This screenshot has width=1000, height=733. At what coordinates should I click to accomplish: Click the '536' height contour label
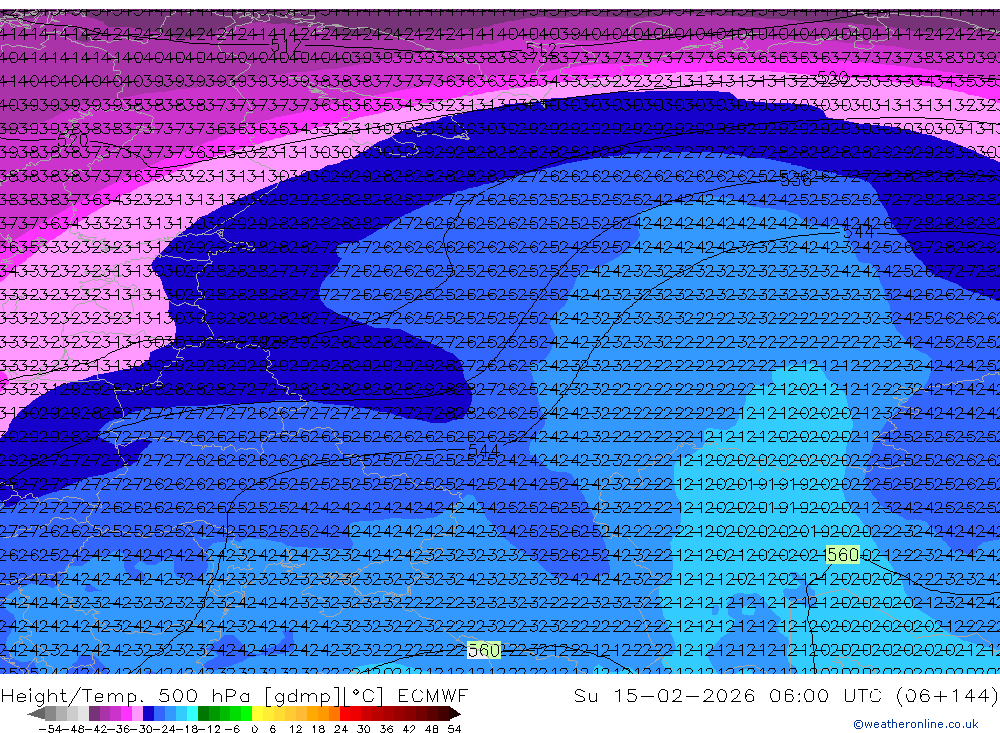pos(796,179)
